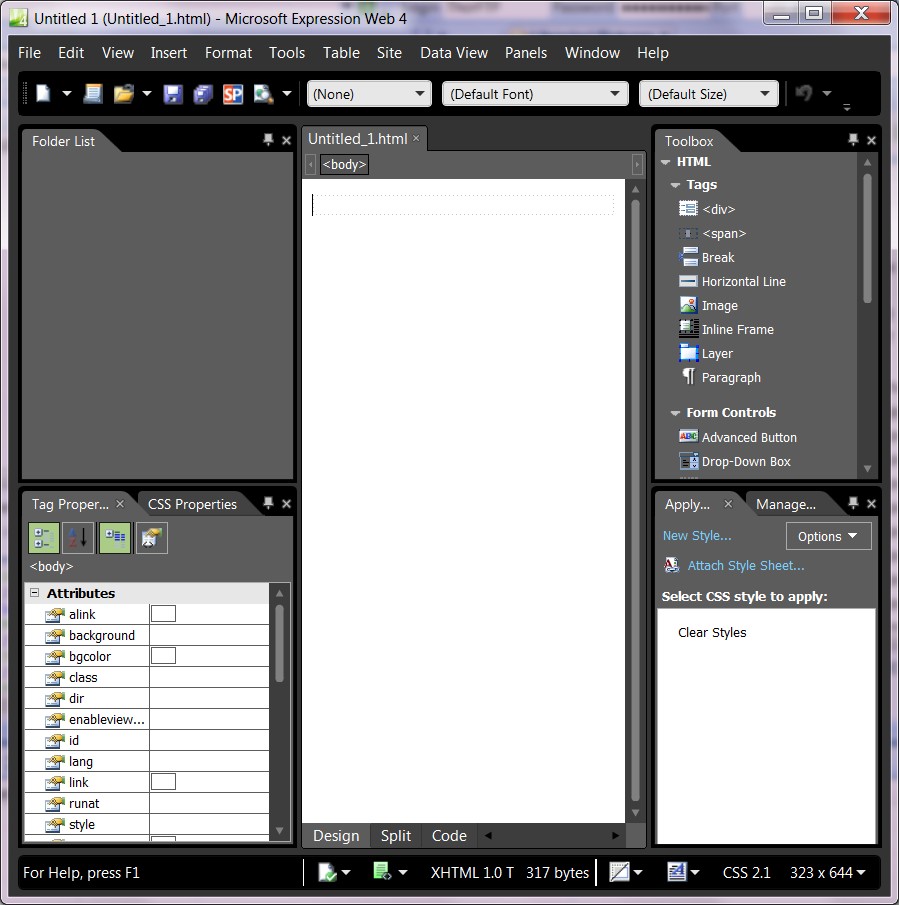Open the New Site toolbar icon
The image size is (899, 905).
coord(93,94)
